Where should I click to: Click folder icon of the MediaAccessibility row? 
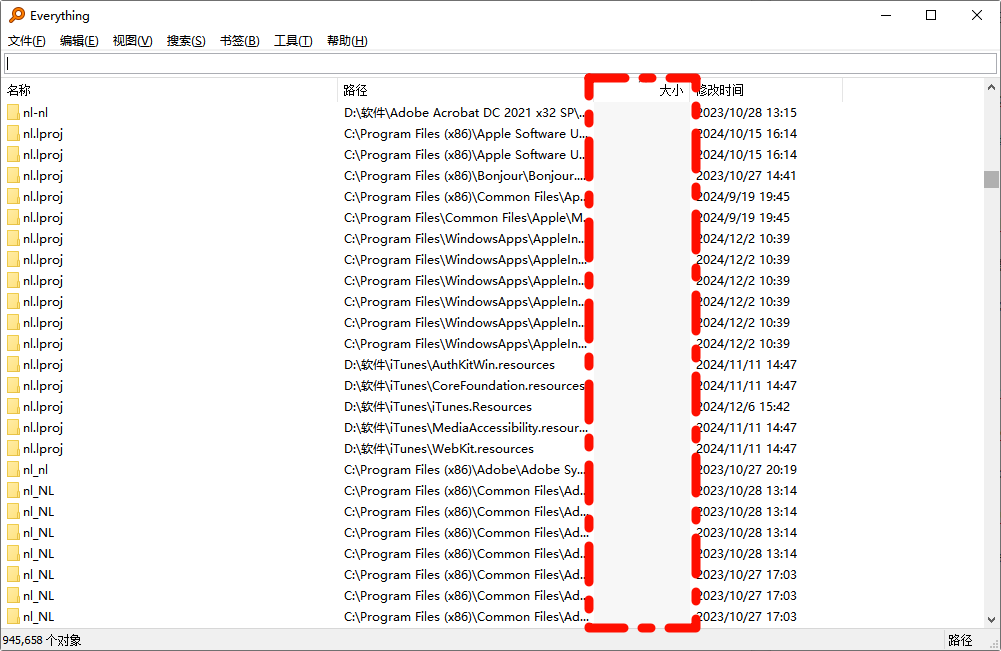point(13,428)
